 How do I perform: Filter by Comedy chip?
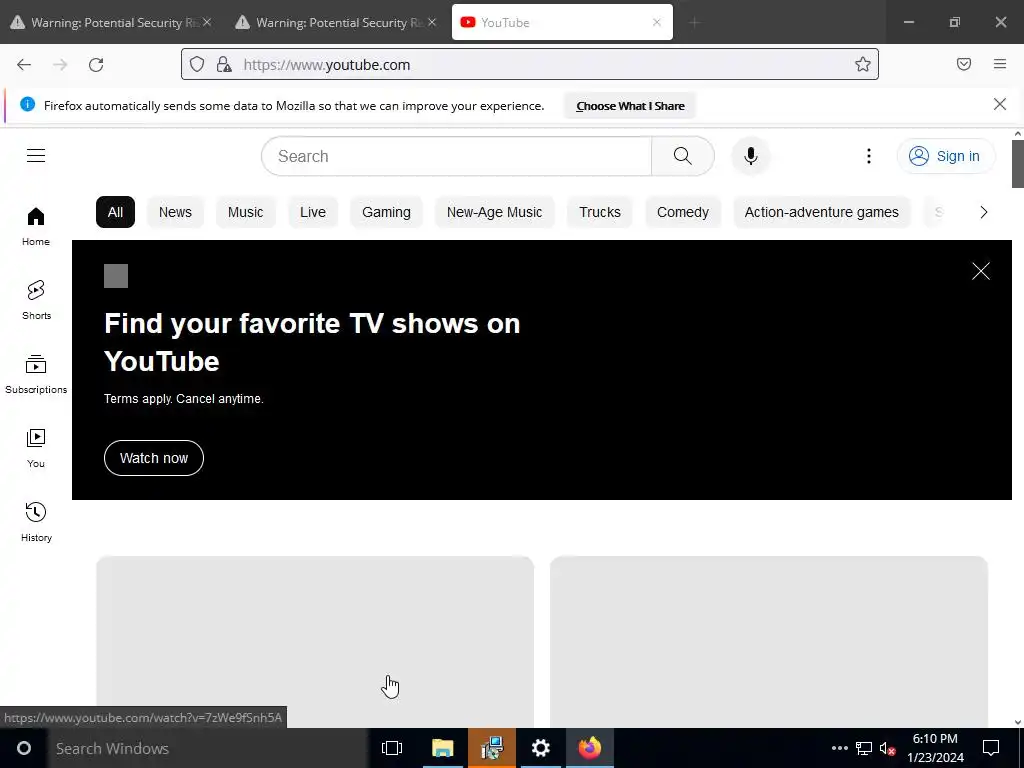click(682, 212)
